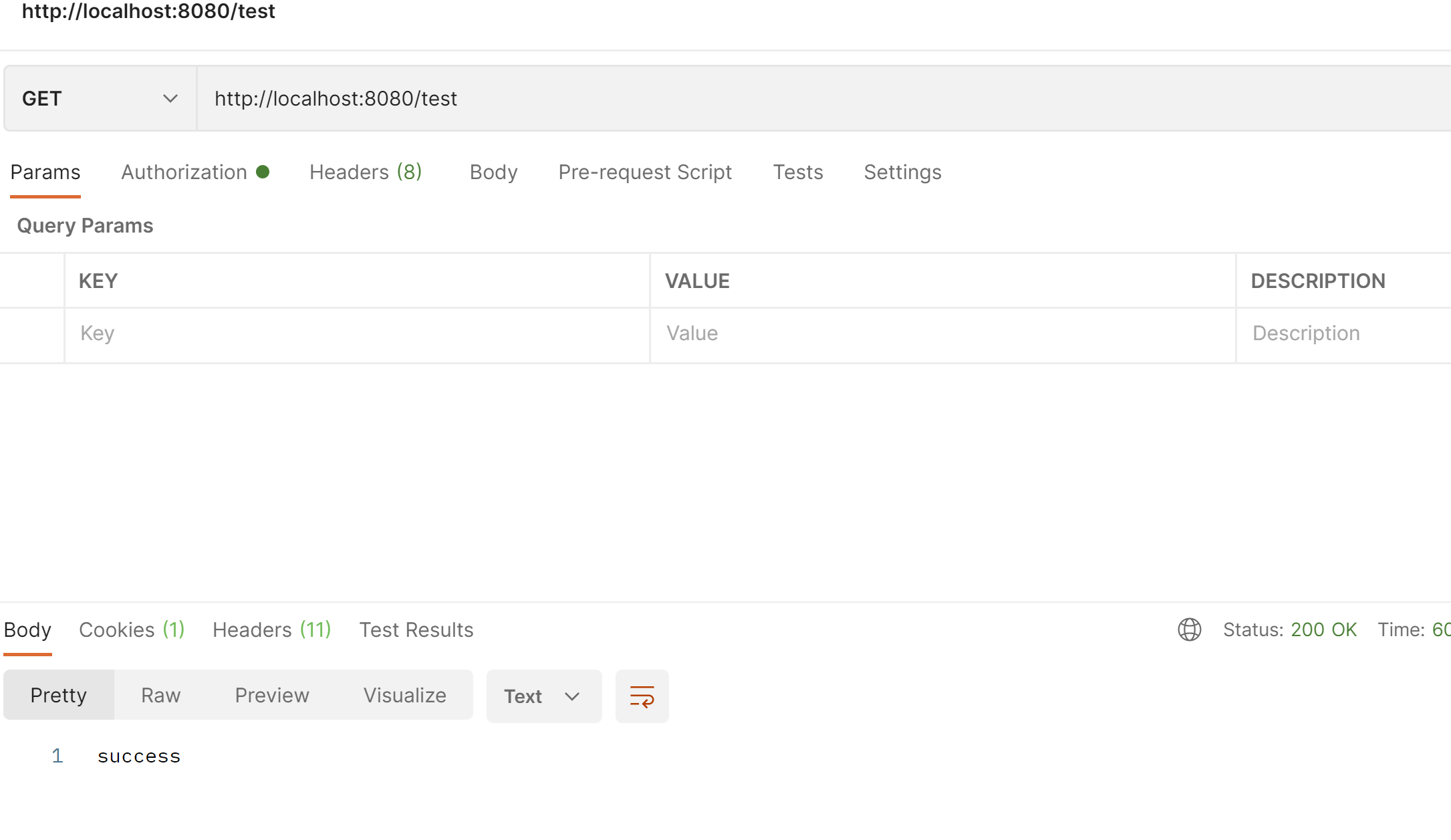The height and width of the screenshot is (840, 1451).
Task: Switch response view to Visualize
Action: [404, 696]
